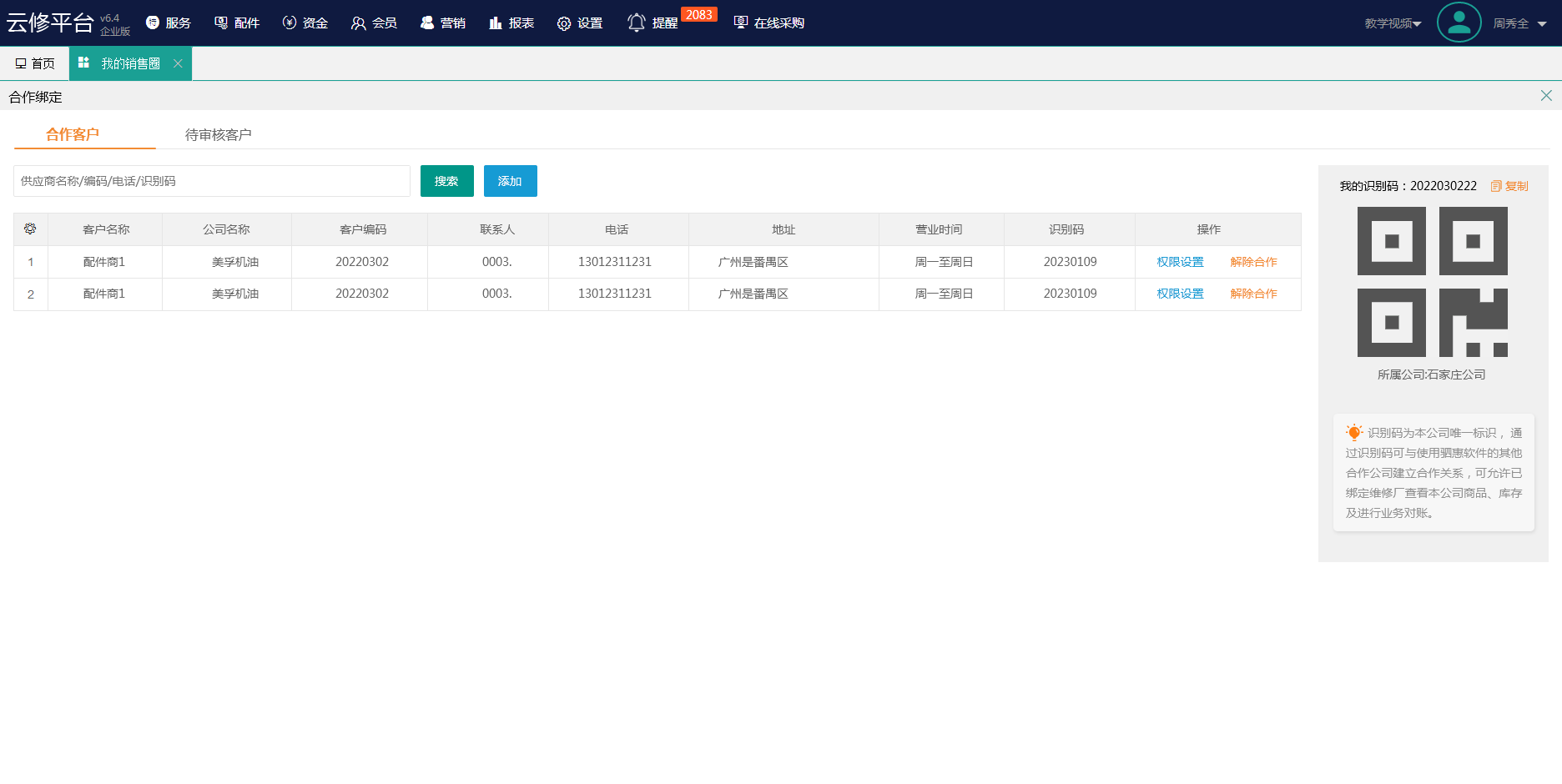Click the 设置 gear icon in navbar
Viewport: 1562px width, 784px height.
point(564,23)
